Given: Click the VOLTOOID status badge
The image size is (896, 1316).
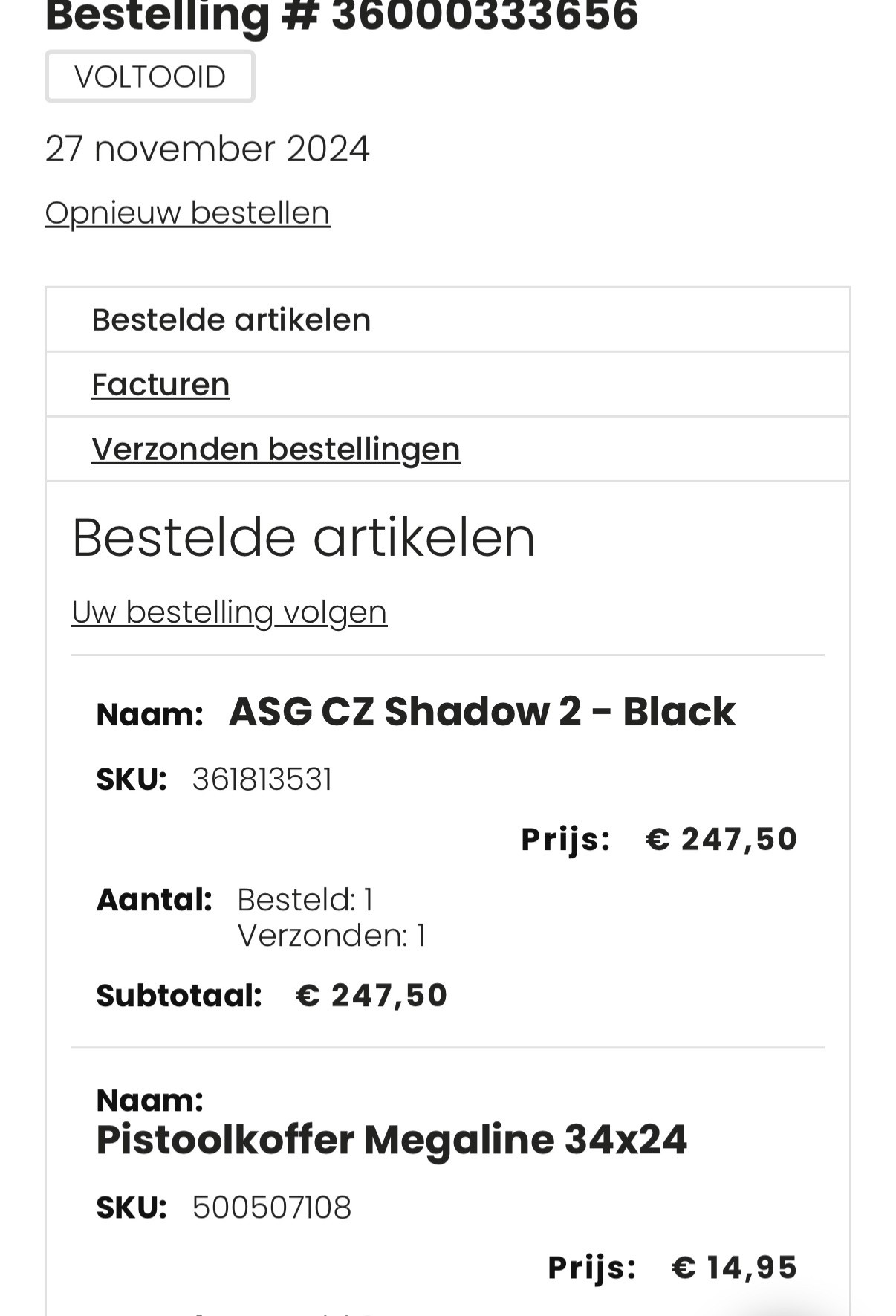Looking at the screenshot, I should [149, 77].
